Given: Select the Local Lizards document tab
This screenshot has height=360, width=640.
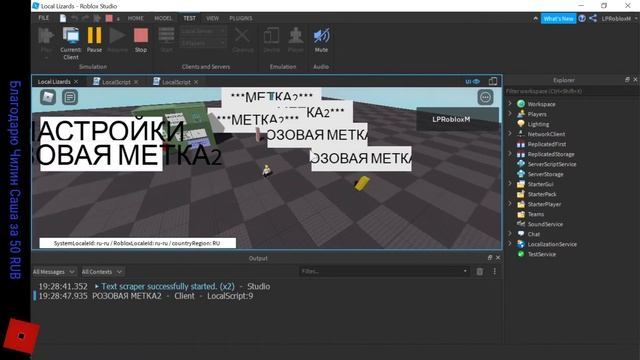Looking at the screenshot, I should 54,82.
